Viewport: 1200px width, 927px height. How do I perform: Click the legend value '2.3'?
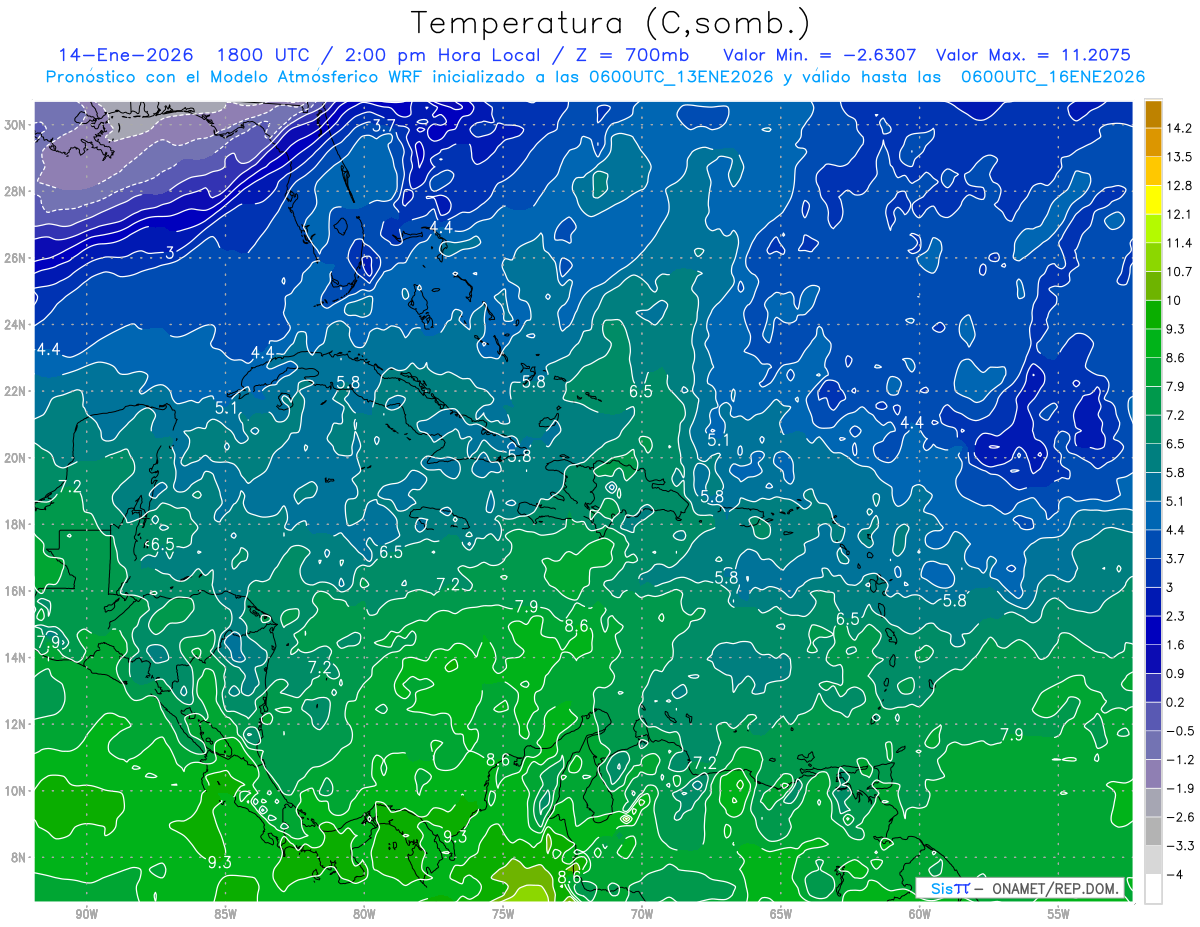pos(1175,616)
